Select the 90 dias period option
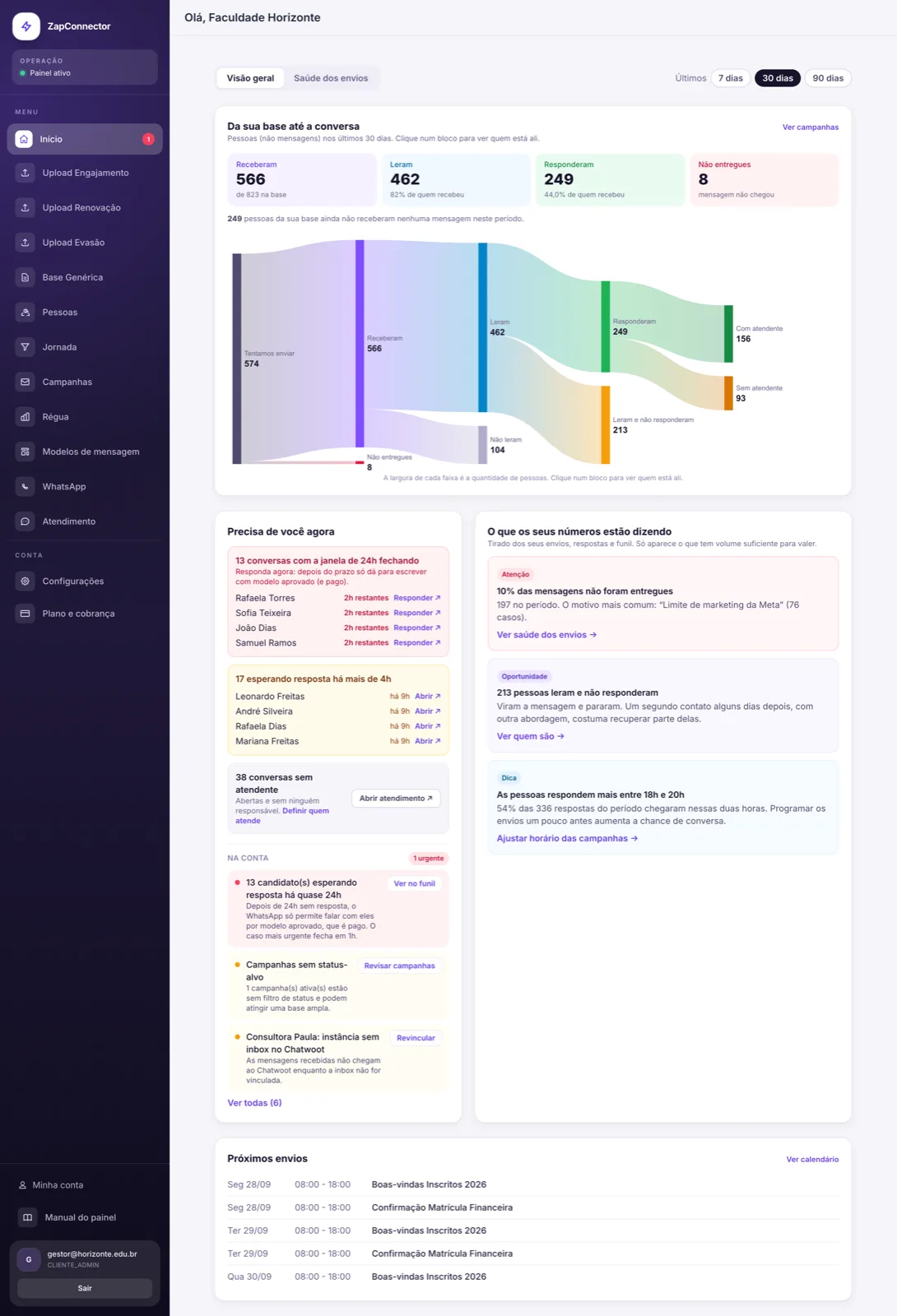897x1316 pixels. [x=828, y=78]
